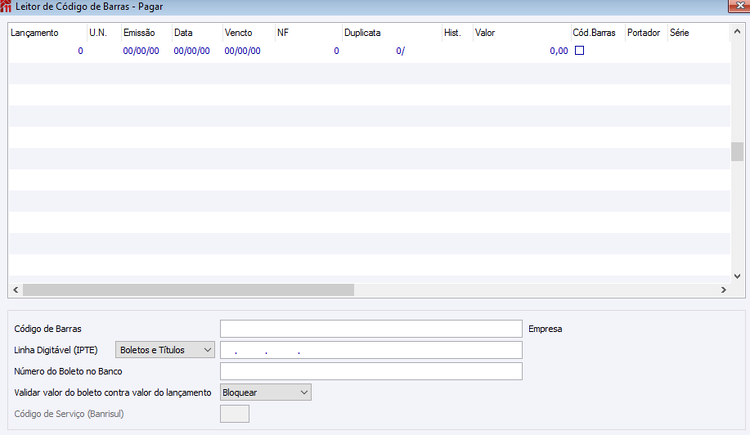The height and width of the screenshot is (435, 750).
Task: Click the vertical scrollbar thumb
Action: click(x=737, y=152)
